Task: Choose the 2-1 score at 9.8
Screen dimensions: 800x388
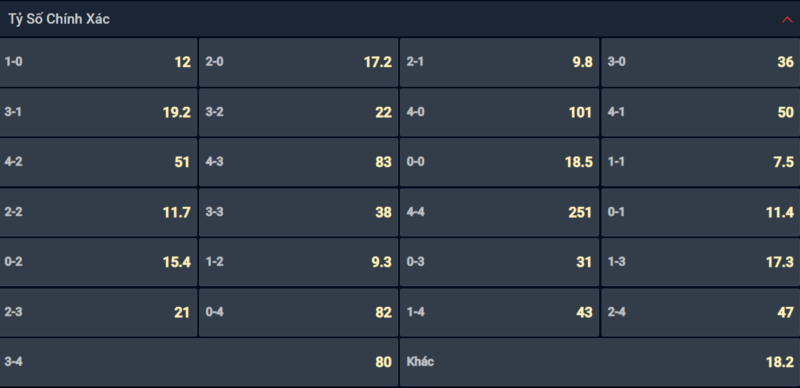Action: pos(499,62)
